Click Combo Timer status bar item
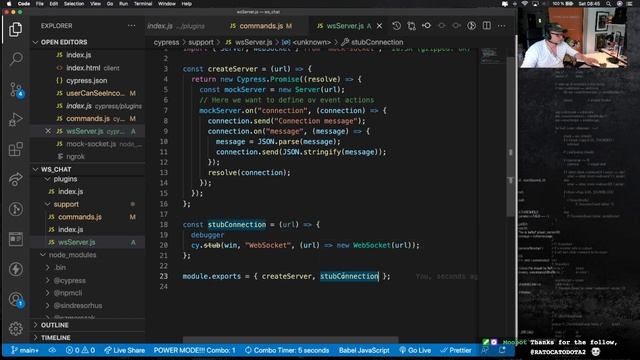 (287, 350)
